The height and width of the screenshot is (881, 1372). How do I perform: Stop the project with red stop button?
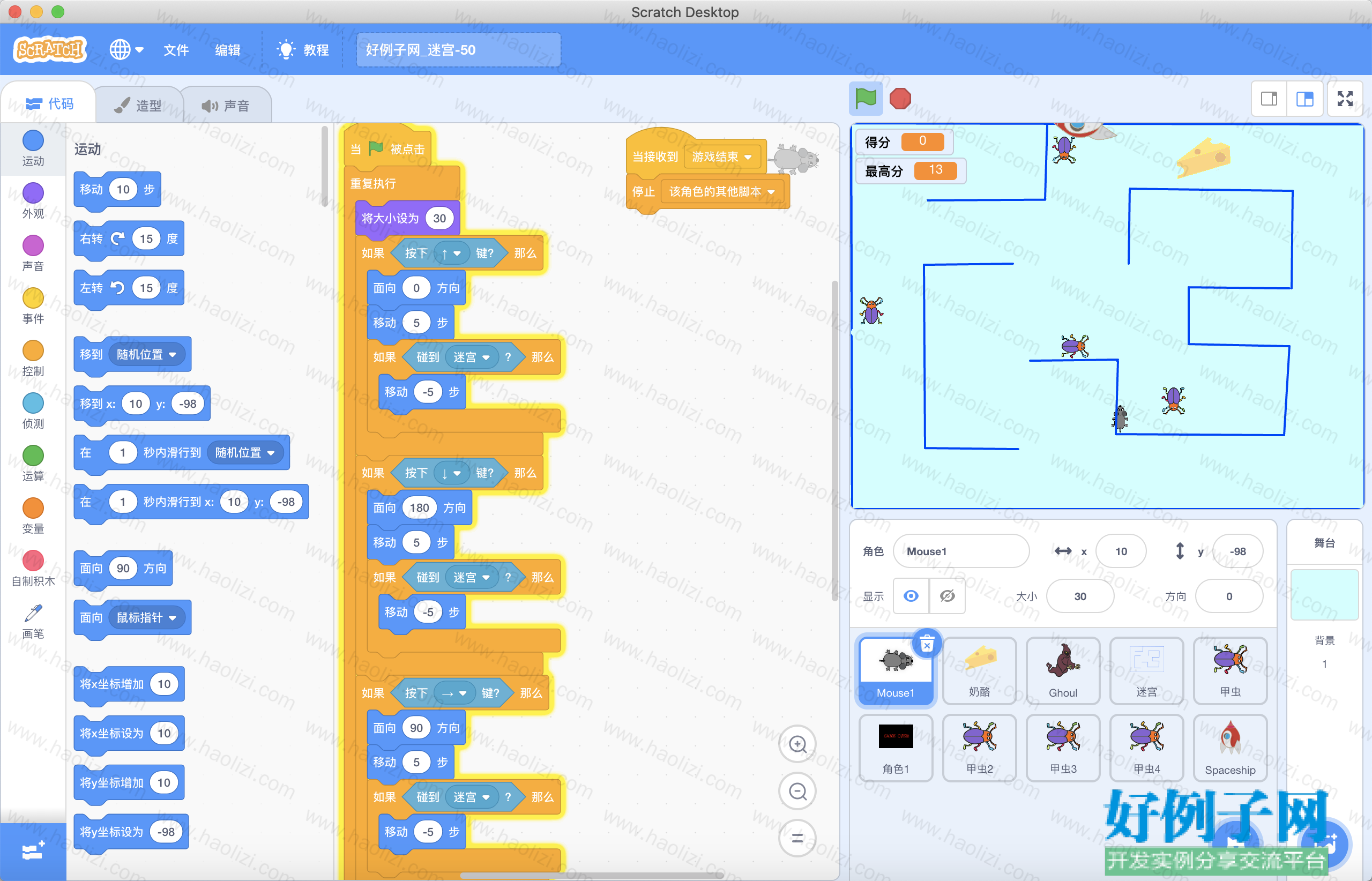[x=900, y=99]
